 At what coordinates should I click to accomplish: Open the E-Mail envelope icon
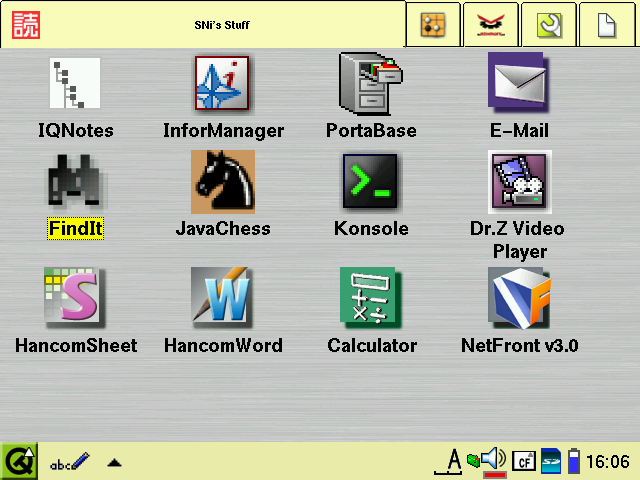pyautogui.click(x=518, y=82)
